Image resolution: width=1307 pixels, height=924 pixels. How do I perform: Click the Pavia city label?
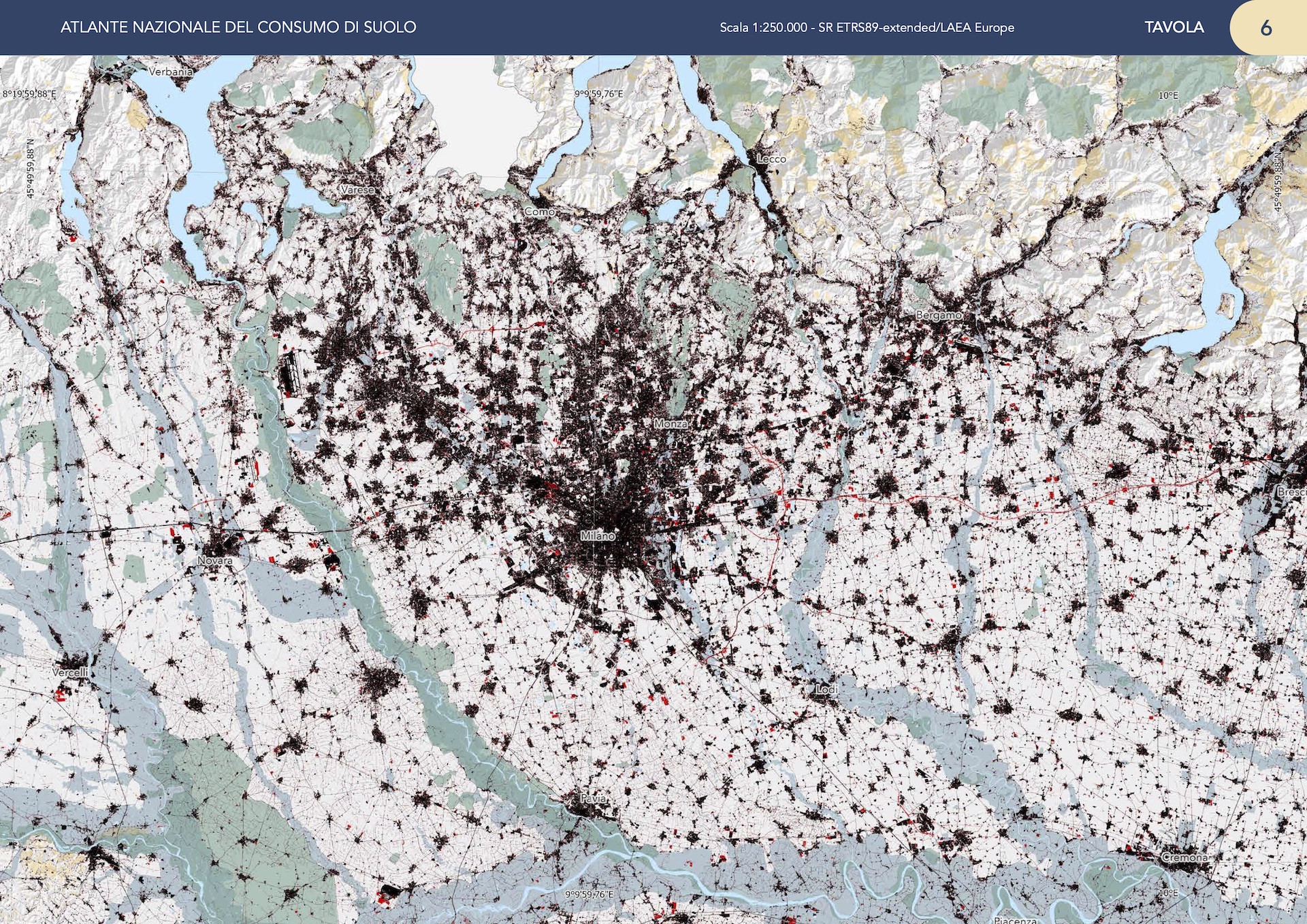[x=594, y=797]
